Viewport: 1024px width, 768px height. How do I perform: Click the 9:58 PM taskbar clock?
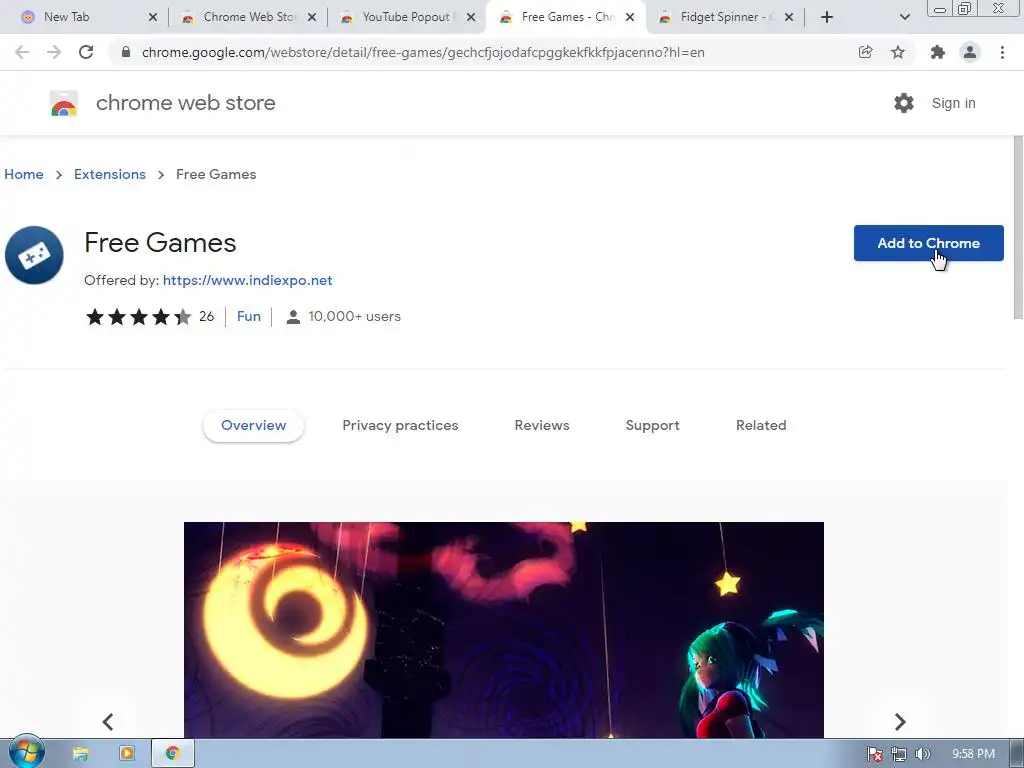973,754
